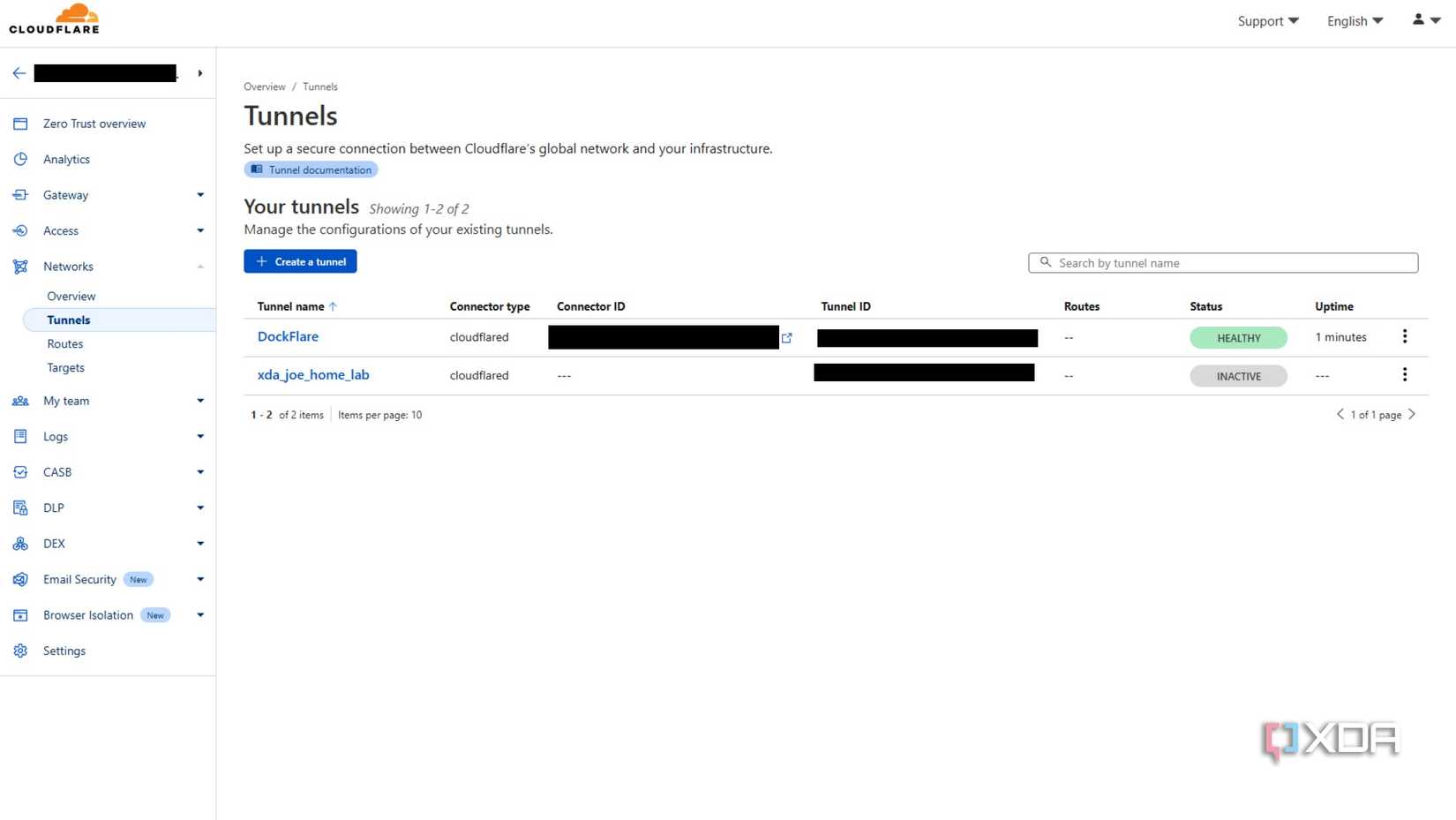This screenshot has height=820, width=1456.
Task: Collapse the Networks section chevron
Action: point(200,267)
